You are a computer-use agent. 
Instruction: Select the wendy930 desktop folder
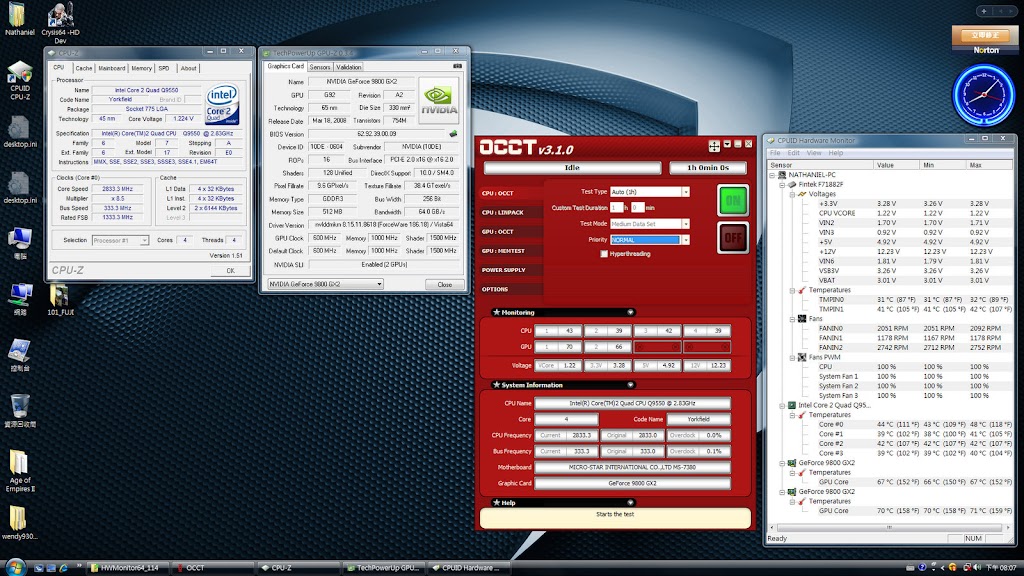tap(19, 522)
